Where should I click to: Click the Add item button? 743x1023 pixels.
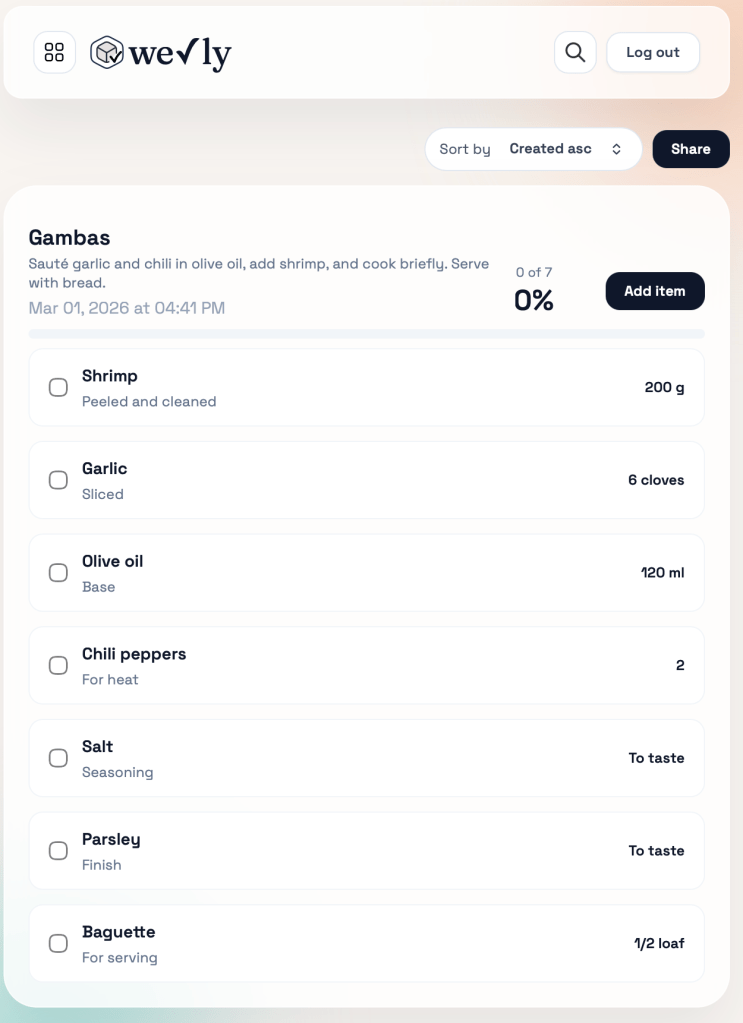tap(655, 291)
